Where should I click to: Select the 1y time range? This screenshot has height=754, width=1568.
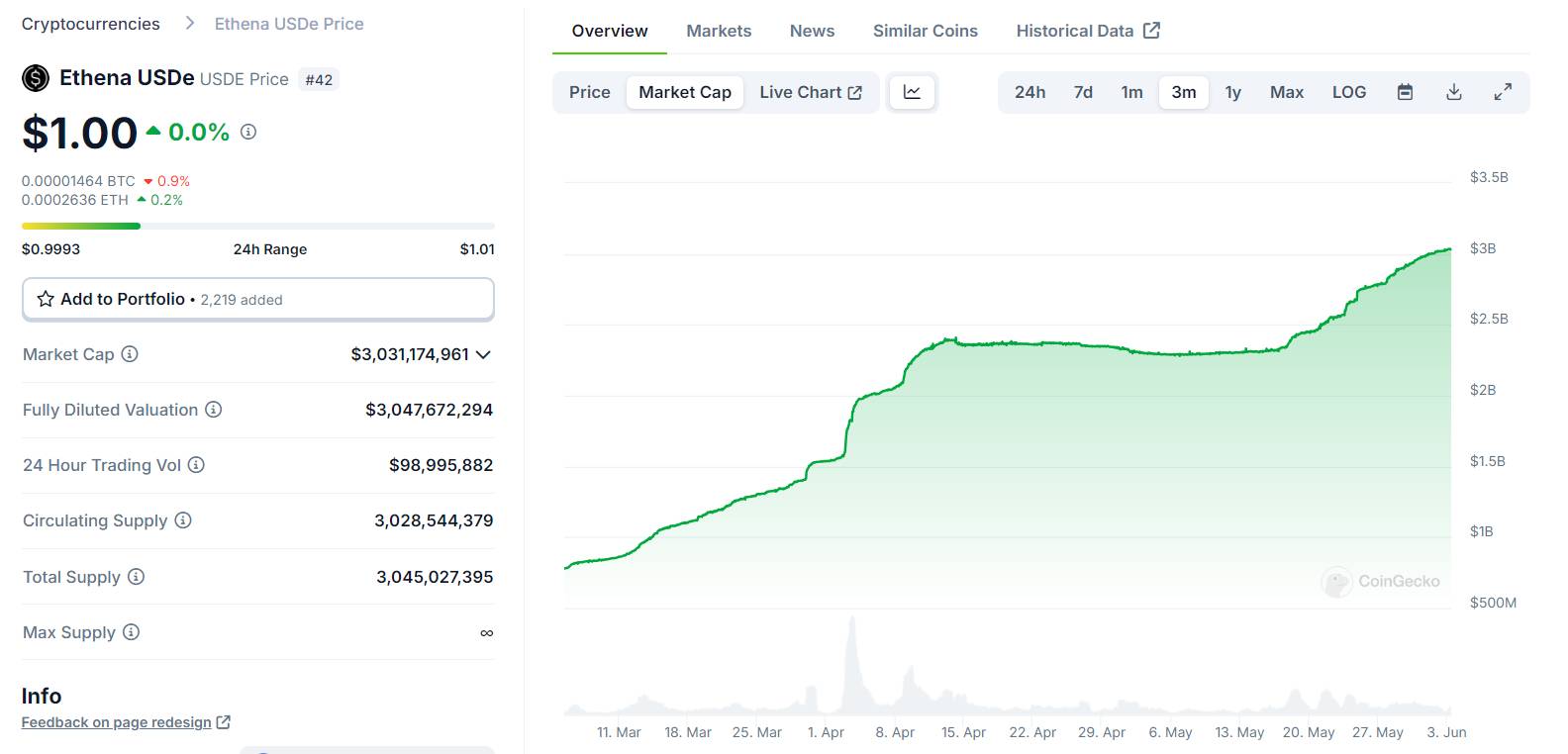[1233, 92]
